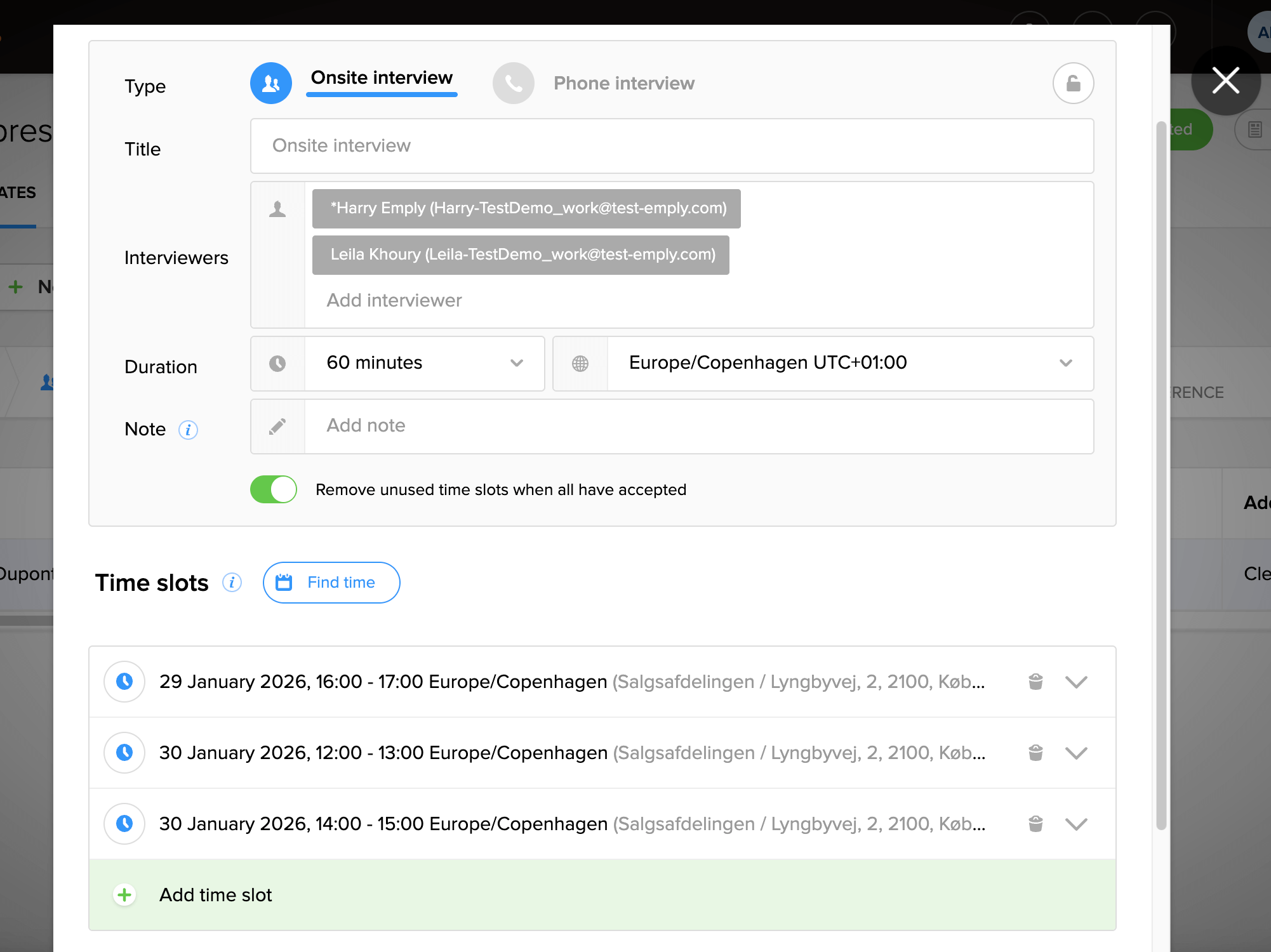
Task: Expand the 30 January 14:00 slot details
Action: point(1076,824)
